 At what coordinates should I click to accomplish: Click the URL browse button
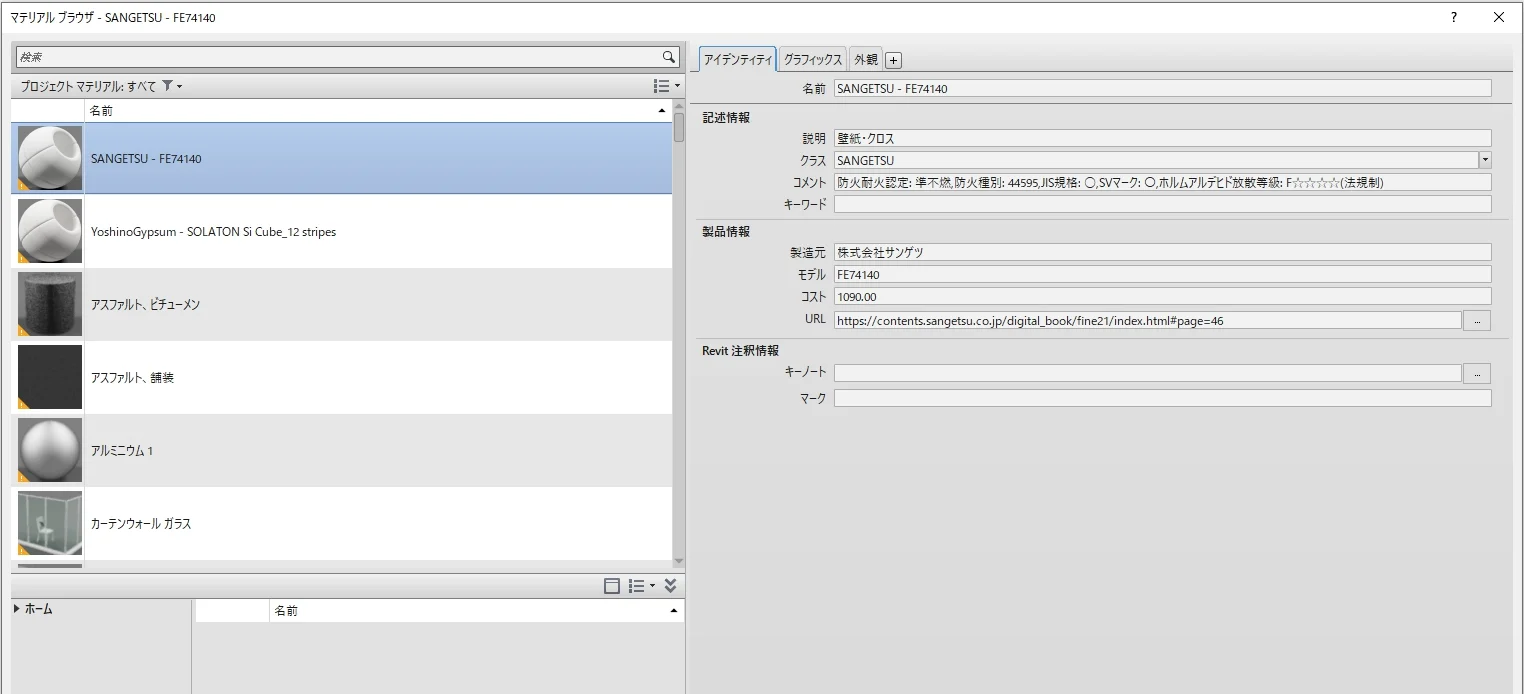click(1477, 320)
